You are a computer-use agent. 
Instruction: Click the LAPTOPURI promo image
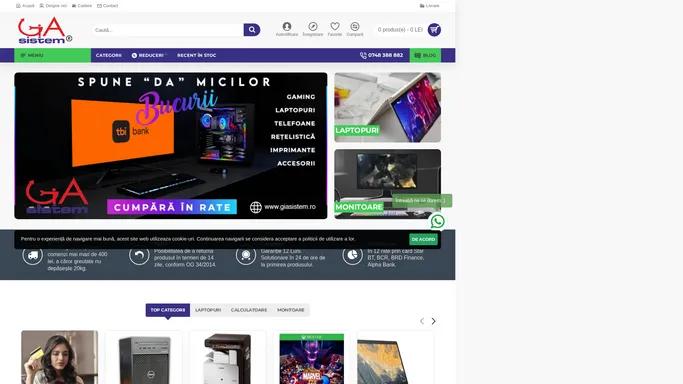(x=388, y=107)
